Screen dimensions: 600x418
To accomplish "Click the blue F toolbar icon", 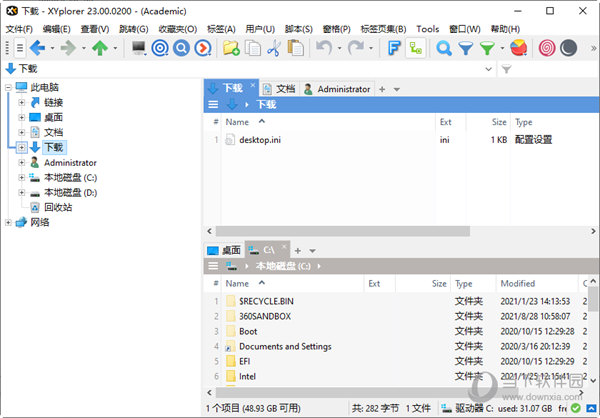I will point(394,48).
